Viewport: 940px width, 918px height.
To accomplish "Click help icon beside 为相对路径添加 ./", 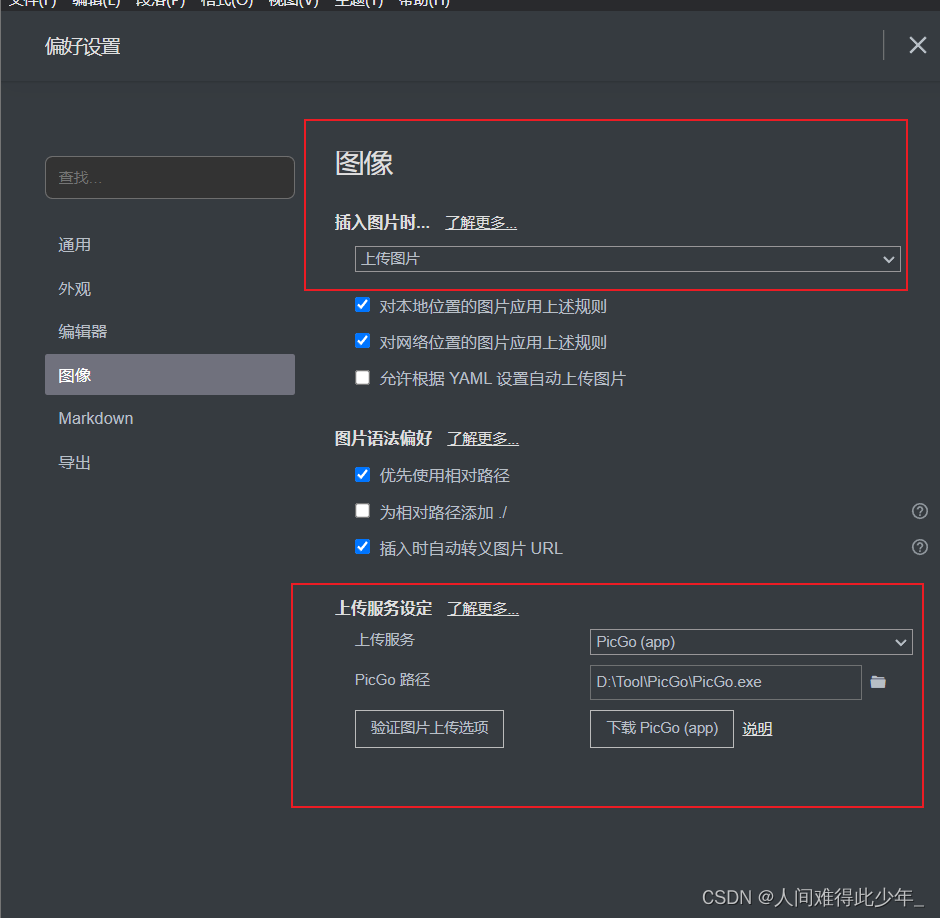I will (919, 511).
